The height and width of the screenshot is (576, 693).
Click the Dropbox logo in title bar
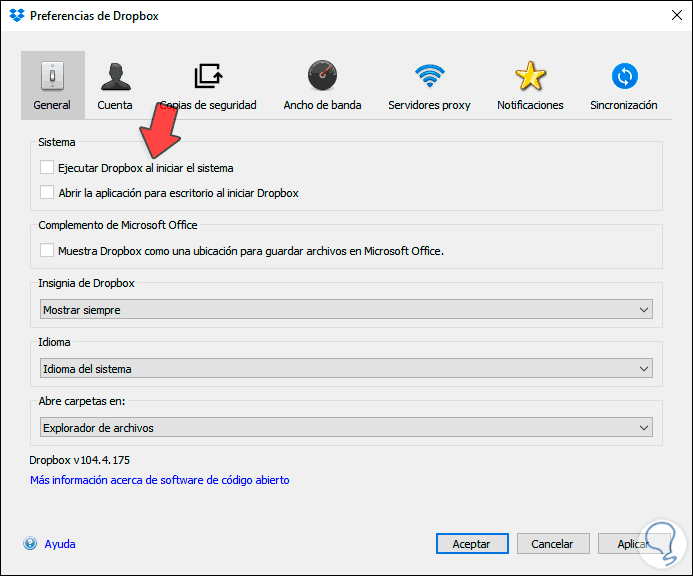point(17,15)
